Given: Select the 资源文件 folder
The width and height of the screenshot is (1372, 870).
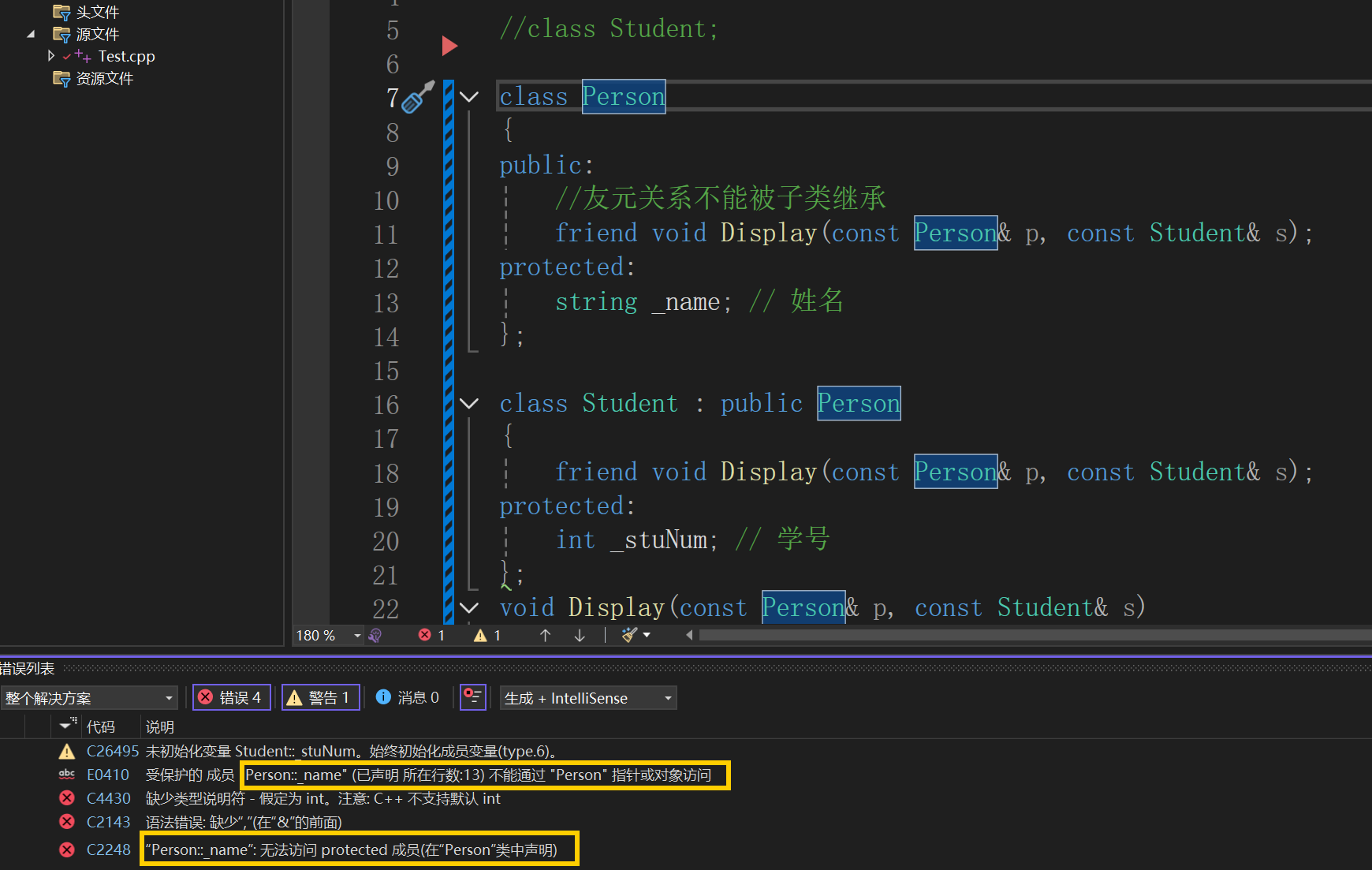Looking at the screenshot, I should (x=105, y=78).
